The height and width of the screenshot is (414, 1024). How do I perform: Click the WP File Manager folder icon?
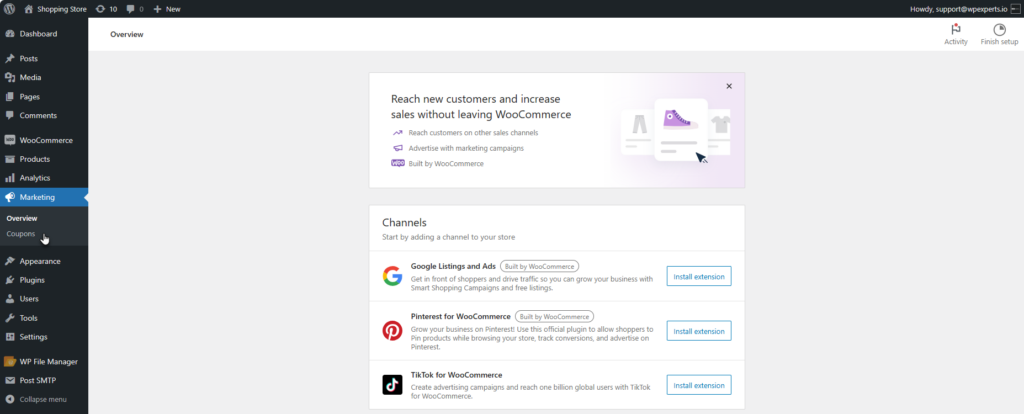pos(10,362)
